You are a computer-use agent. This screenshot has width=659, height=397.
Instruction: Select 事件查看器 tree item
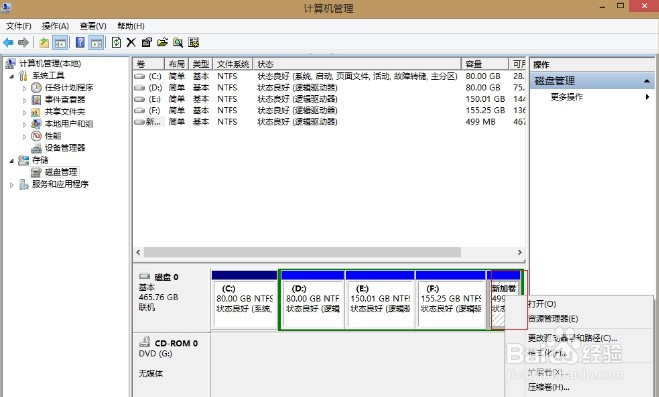pyautogui.click(x=65, y=100)
